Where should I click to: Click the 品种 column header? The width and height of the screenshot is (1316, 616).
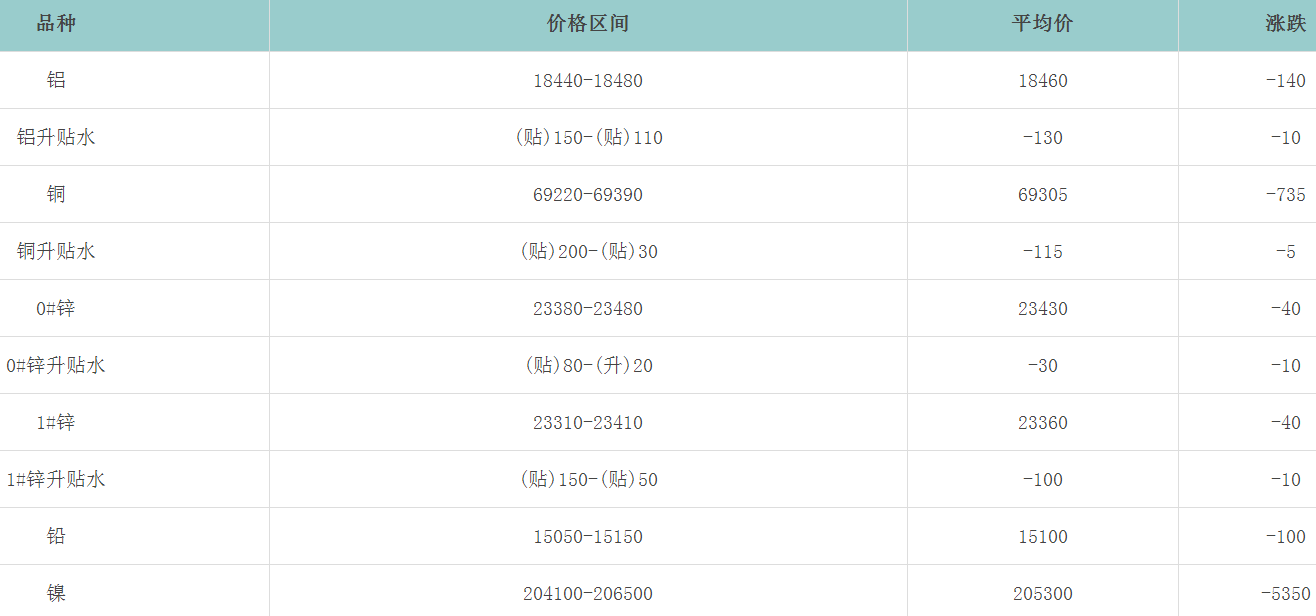(56, 24)
